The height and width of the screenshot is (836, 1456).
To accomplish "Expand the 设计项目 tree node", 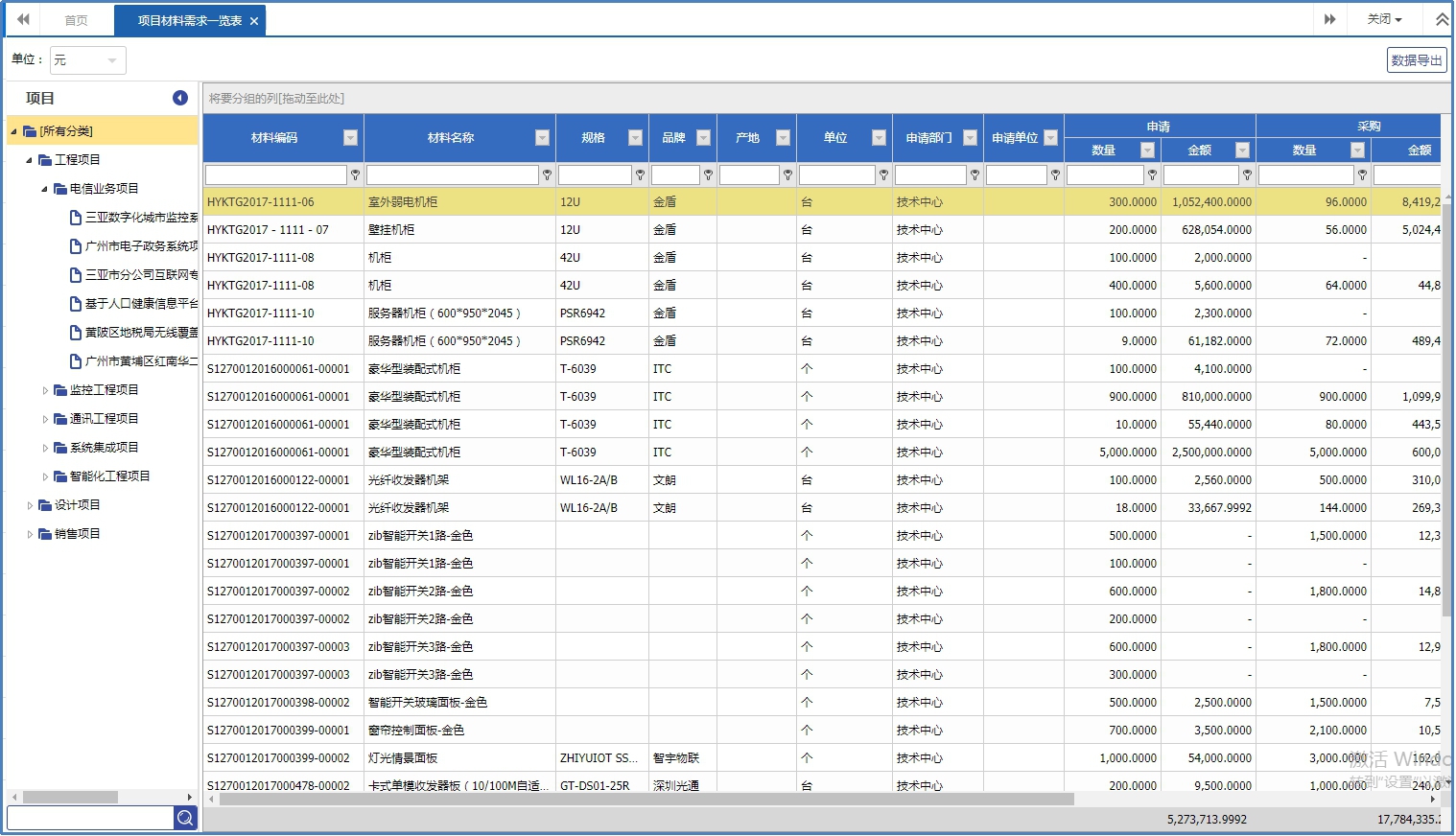I will pos(30,505).
